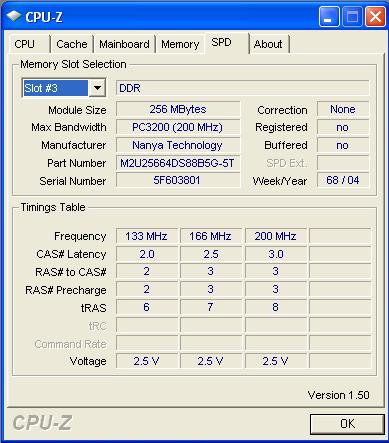This screenshot has height=443, width=389.
Task: Click the tRAS value 8
Action: click(x=276, y=307)
